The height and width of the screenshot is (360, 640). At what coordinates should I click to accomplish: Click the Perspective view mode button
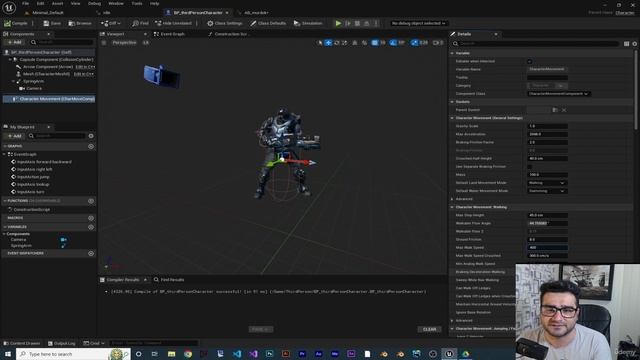click(x=124, y=42)
